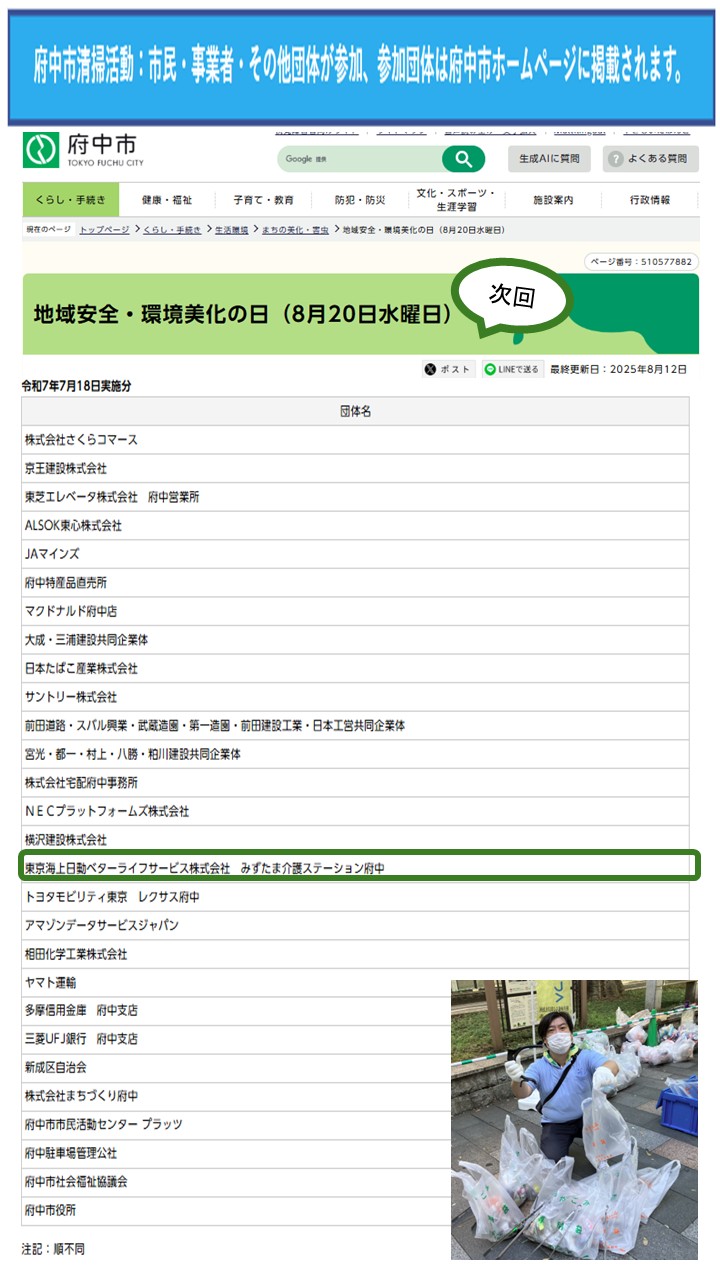Click the 団体名 table header
Image resolution: width=720 pixels, height=1280 pixels.
point(355,411)
